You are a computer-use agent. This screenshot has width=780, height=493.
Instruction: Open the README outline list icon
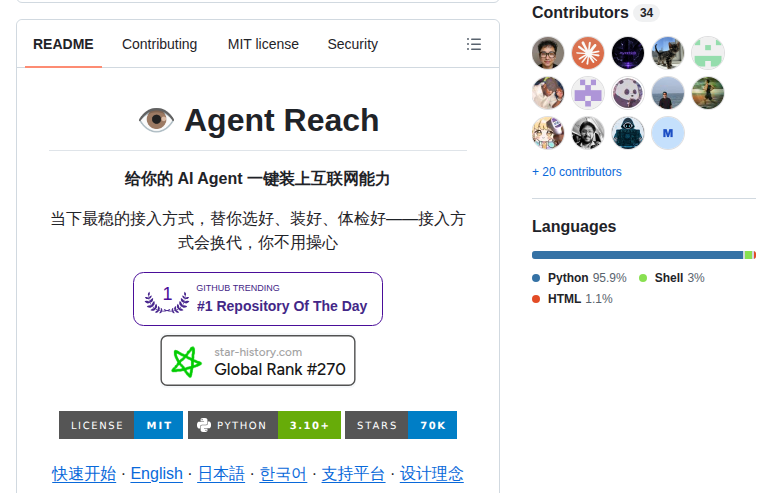pyautogui.click(x=474, y=44)
